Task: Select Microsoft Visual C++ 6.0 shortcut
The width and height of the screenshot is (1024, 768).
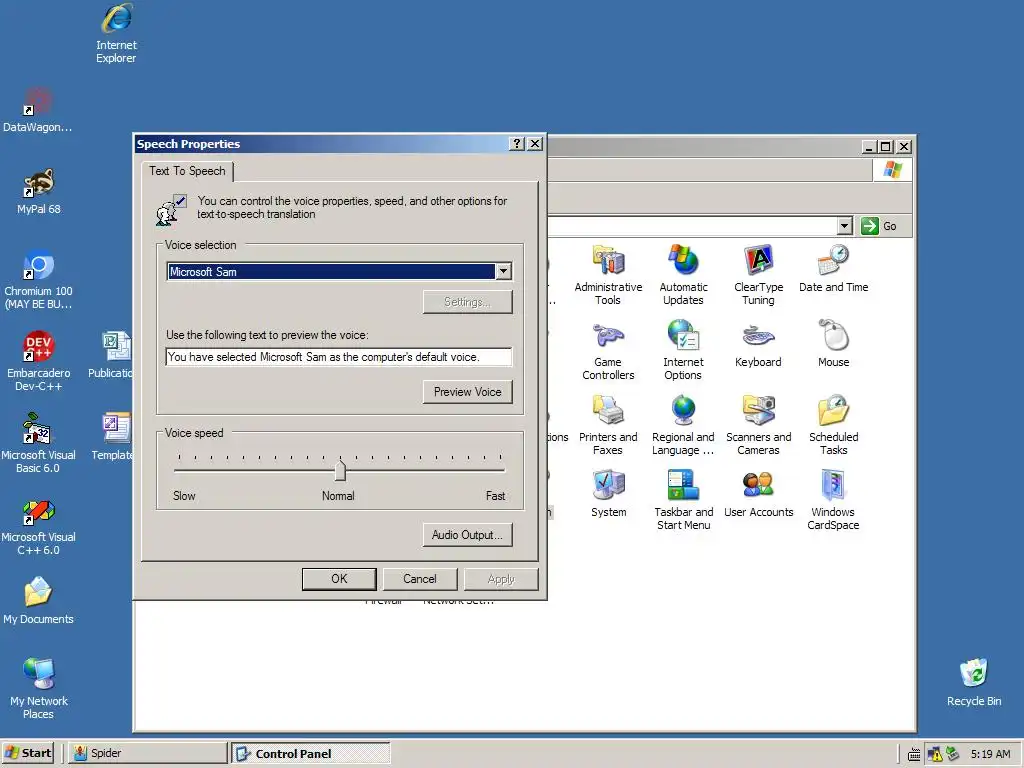Action: 38,525
